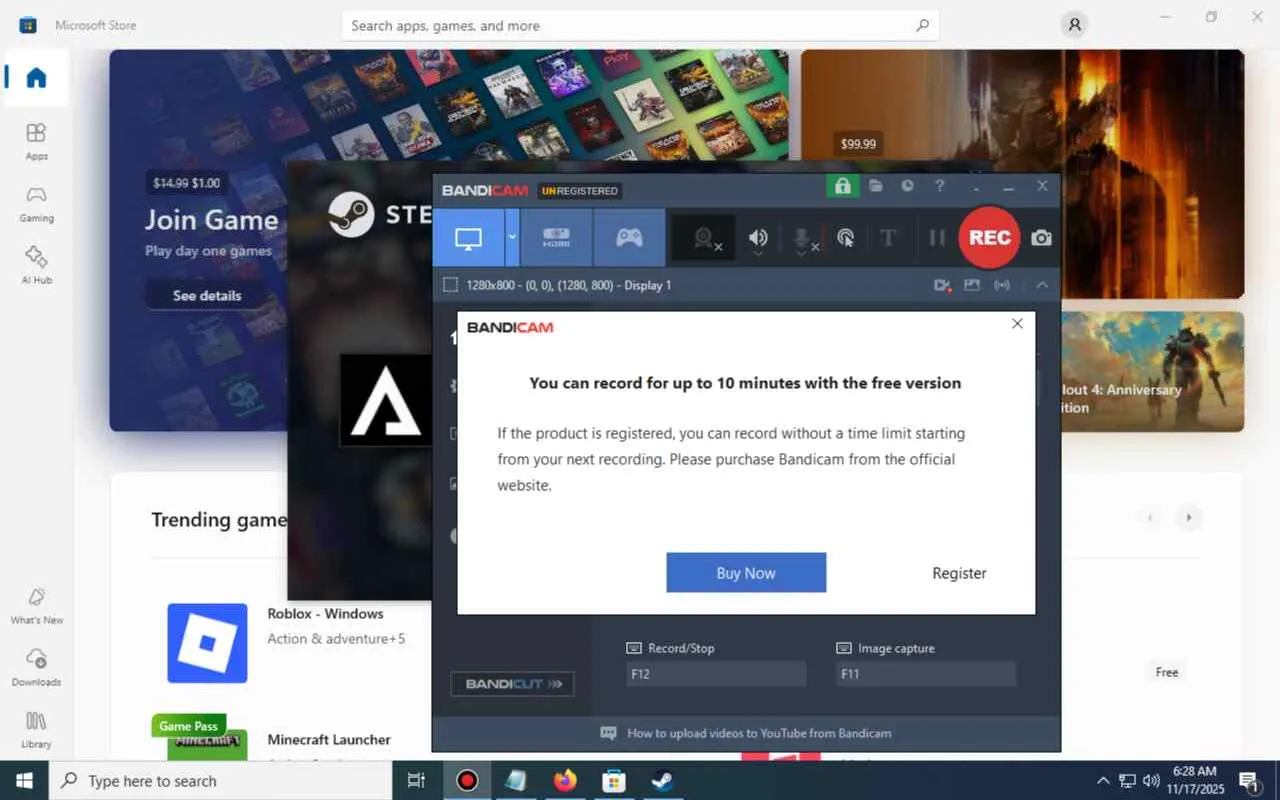Image resolution: width=1280 pixels, height=800 pixels.
Task: Select HDMI device recording mode in Bandicam
Action: pos(556,238)
